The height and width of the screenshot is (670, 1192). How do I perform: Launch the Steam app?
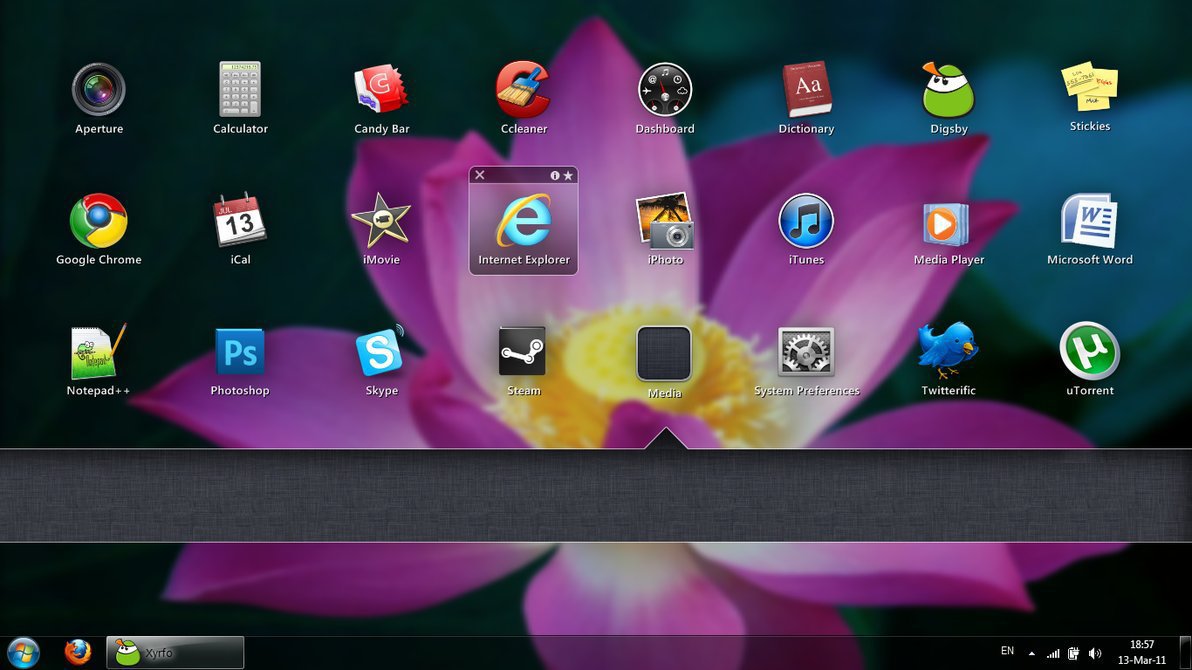point(523,351)
